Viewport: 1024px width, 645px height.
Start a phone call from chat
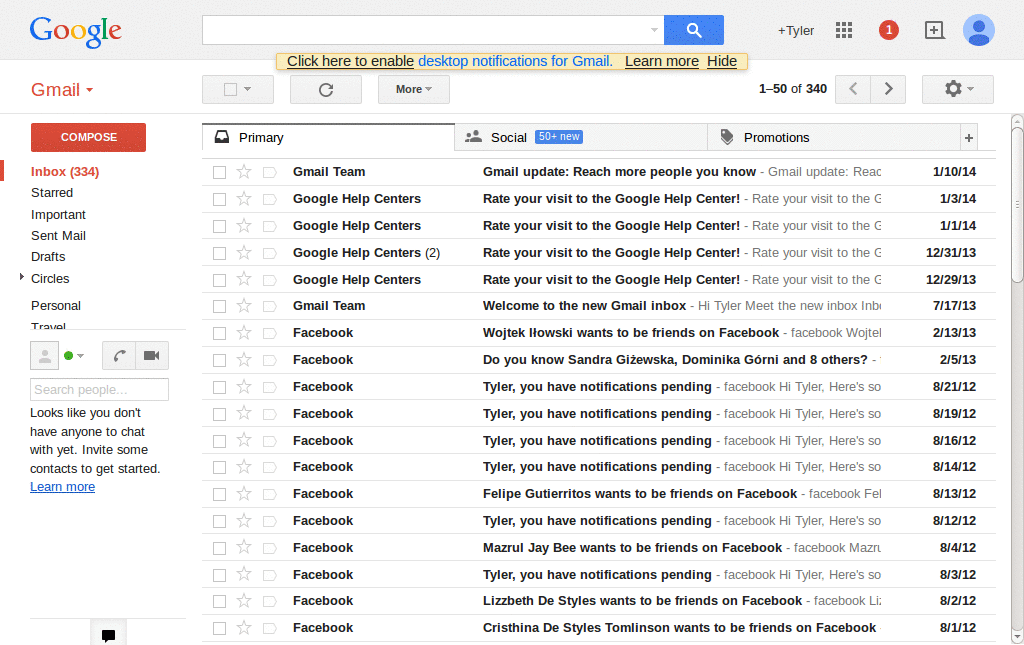119,356
